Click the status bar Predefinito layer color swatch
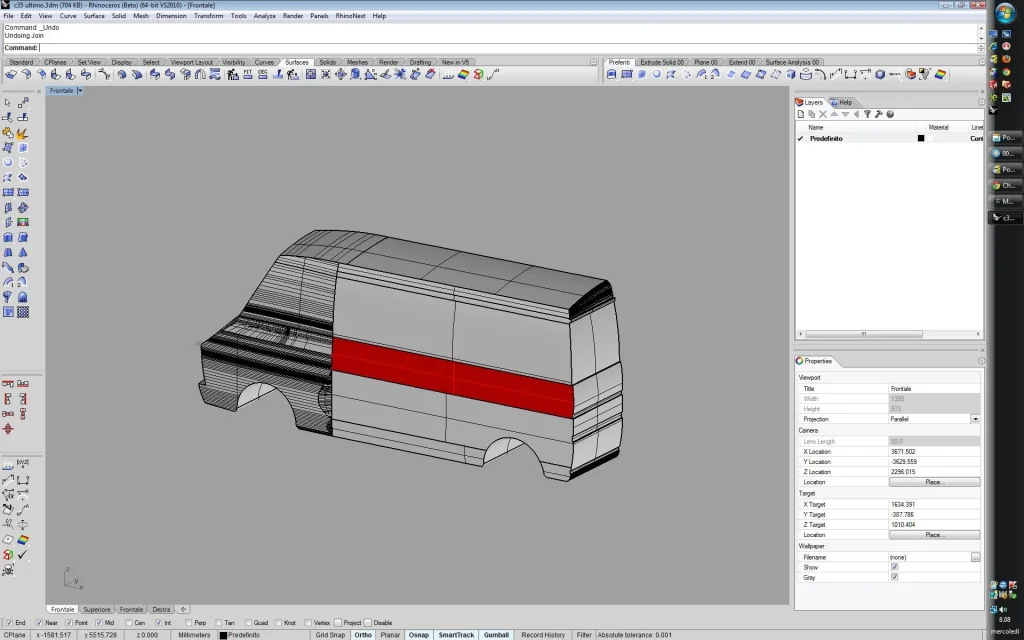The height and width of the screenshot is (640, 1024). (223, 635)
